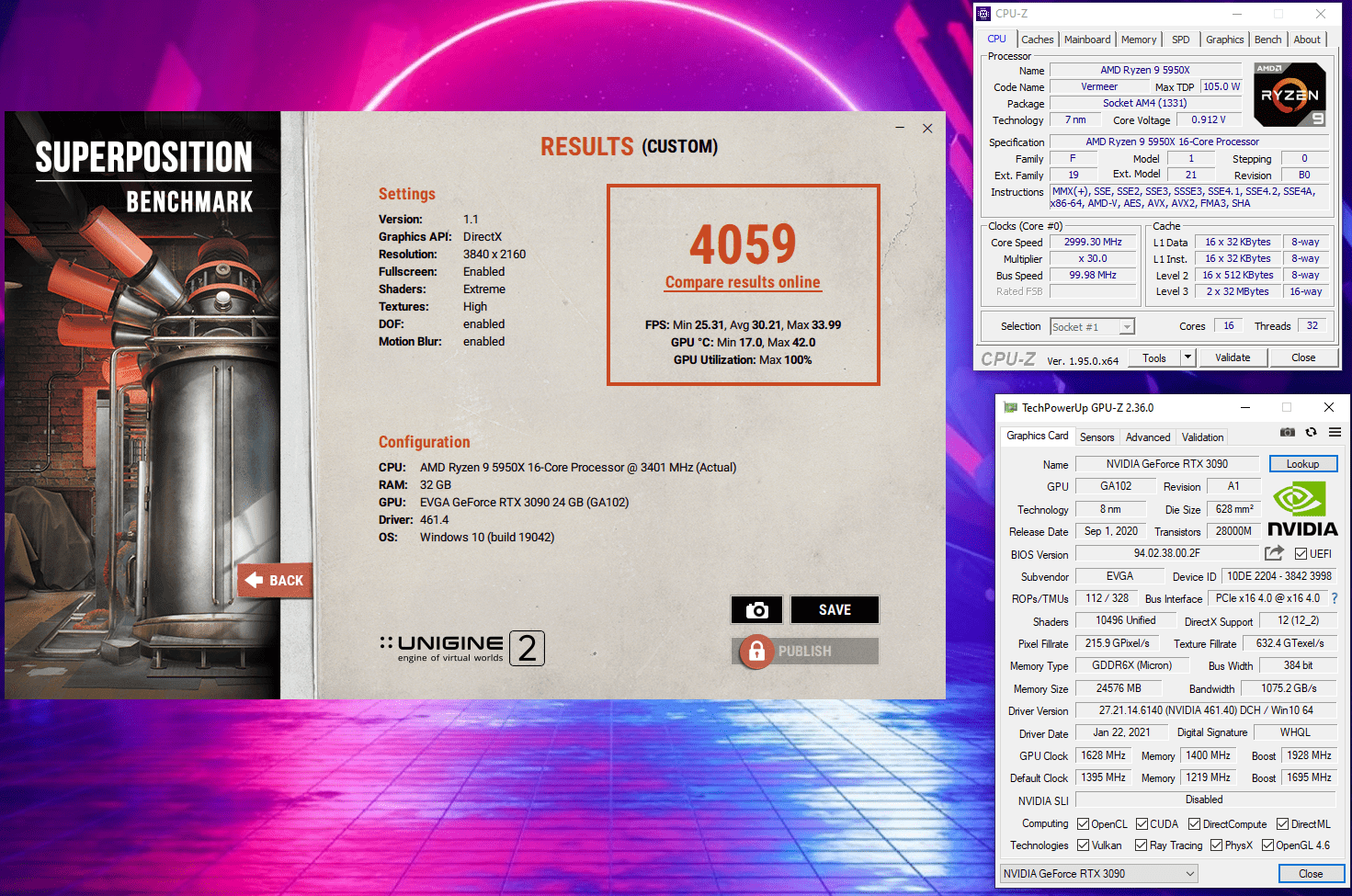Image resolution: width=1352 pixels, height=896 pixels.
Task: Open the Tools dropdown arrow in CPU-Z
Action: click(x=1187, y=357)
